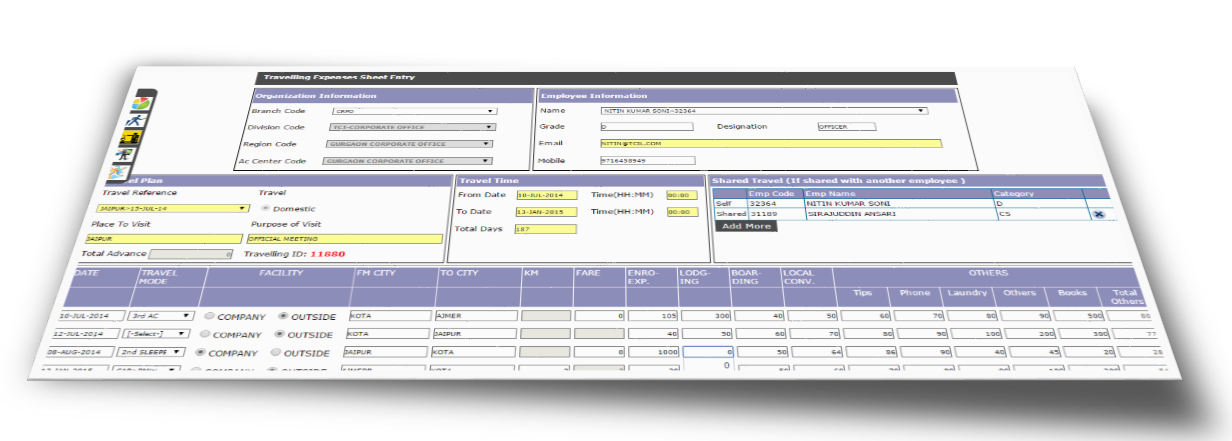Image resolution: width=1232 pixels, height=441 pixels.
Task: Click the bottom map sidebar icon
Action: coord(118,171)
